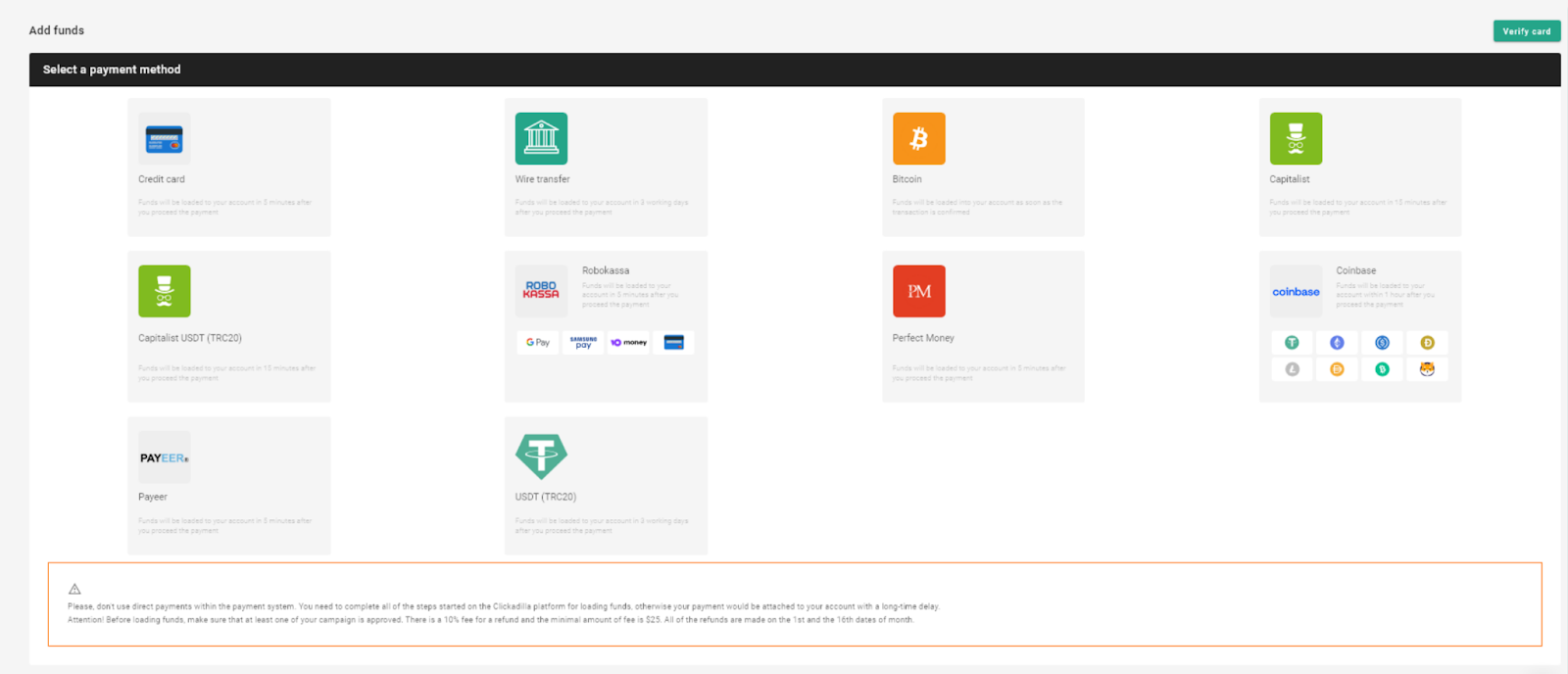Choose the Tether coin under Coinbase
This screenshot has width=1568, height=674.
point(1292,342)
